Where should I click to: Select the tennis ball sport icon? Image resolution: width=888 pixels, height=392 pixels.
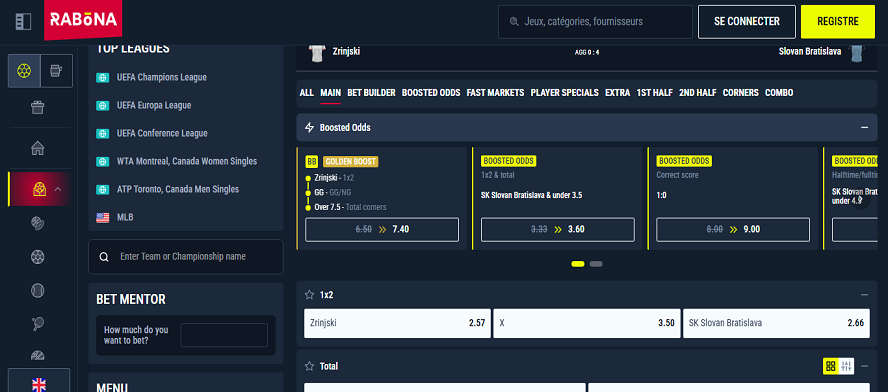tap(37, 291)
